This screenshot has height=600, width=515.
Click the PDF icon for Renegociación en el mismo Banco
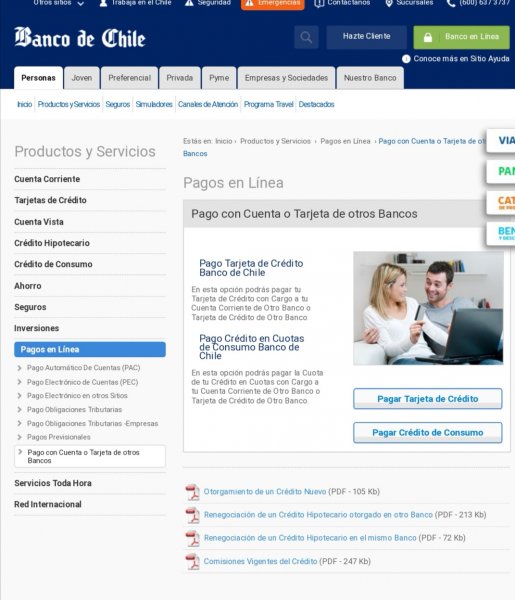point(192,538)
